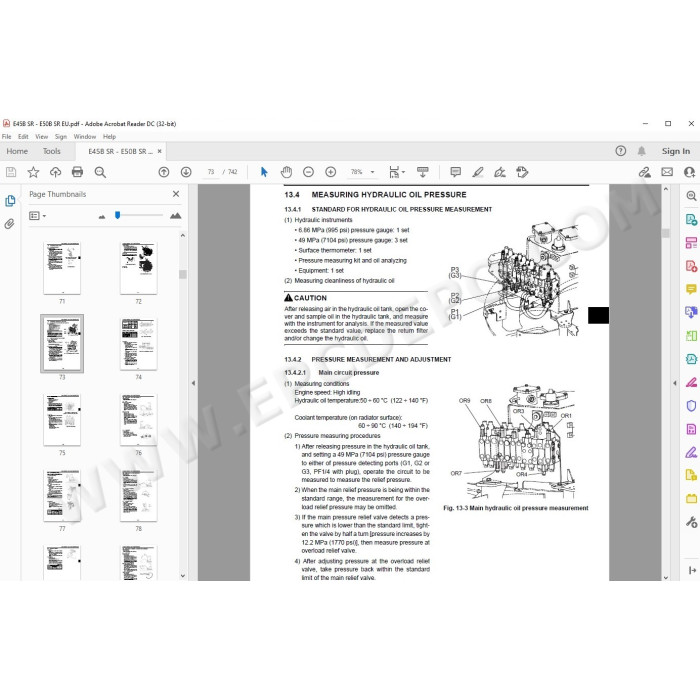Collapse the left navigation pane arrow

pos(193,383)
